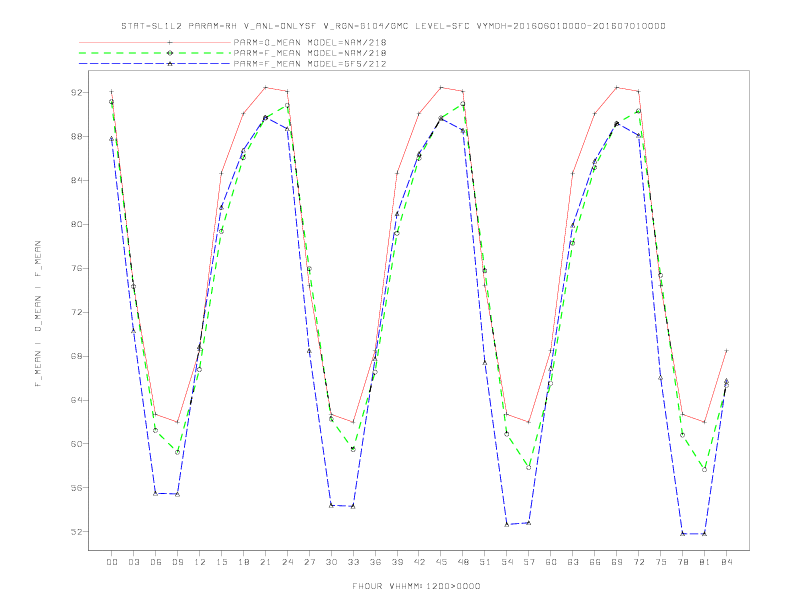Click x-axis forecast hour label 33
Screen dimensions: 792x612
click(353, 562)
